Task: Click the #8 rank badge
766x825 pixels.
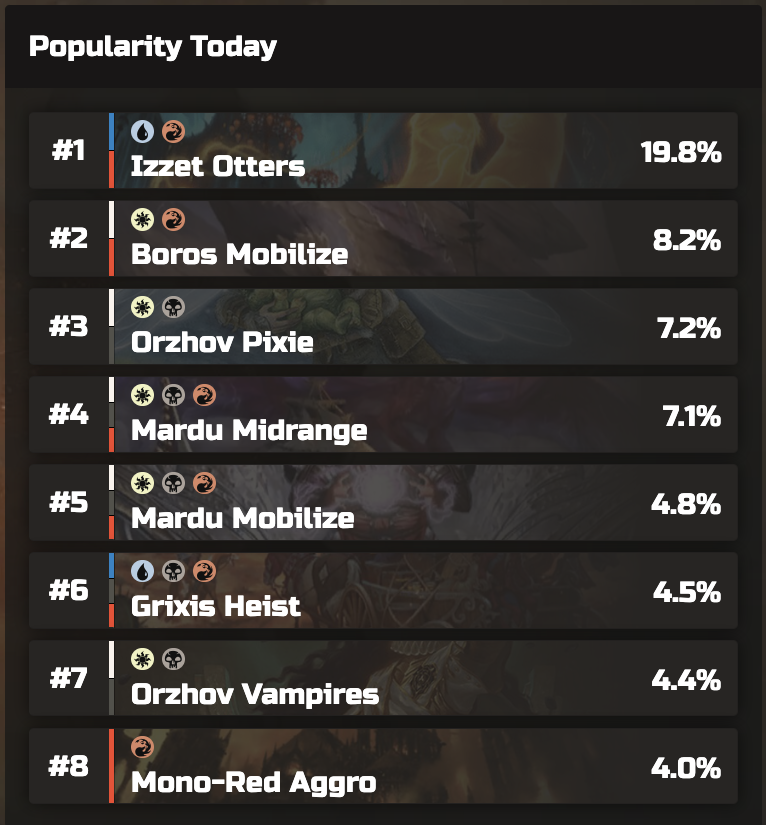Action: (x=68, y=766)
